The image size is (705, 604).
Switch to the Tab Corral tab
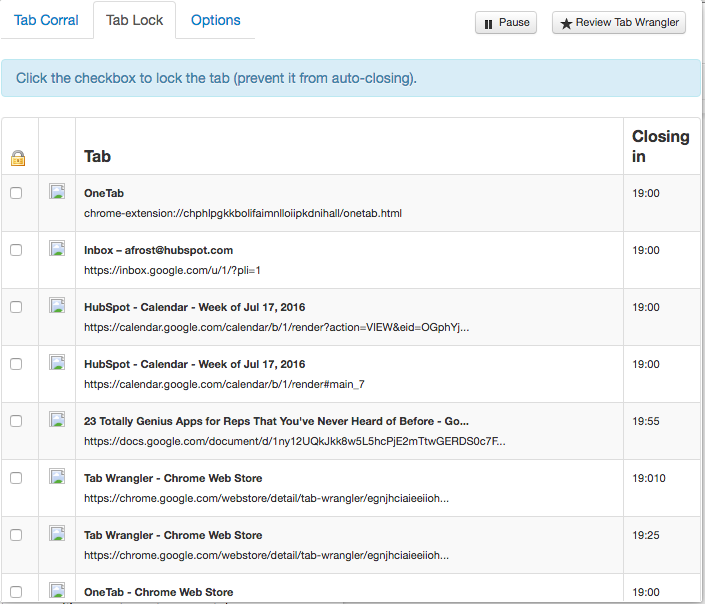tap(46, 20)
